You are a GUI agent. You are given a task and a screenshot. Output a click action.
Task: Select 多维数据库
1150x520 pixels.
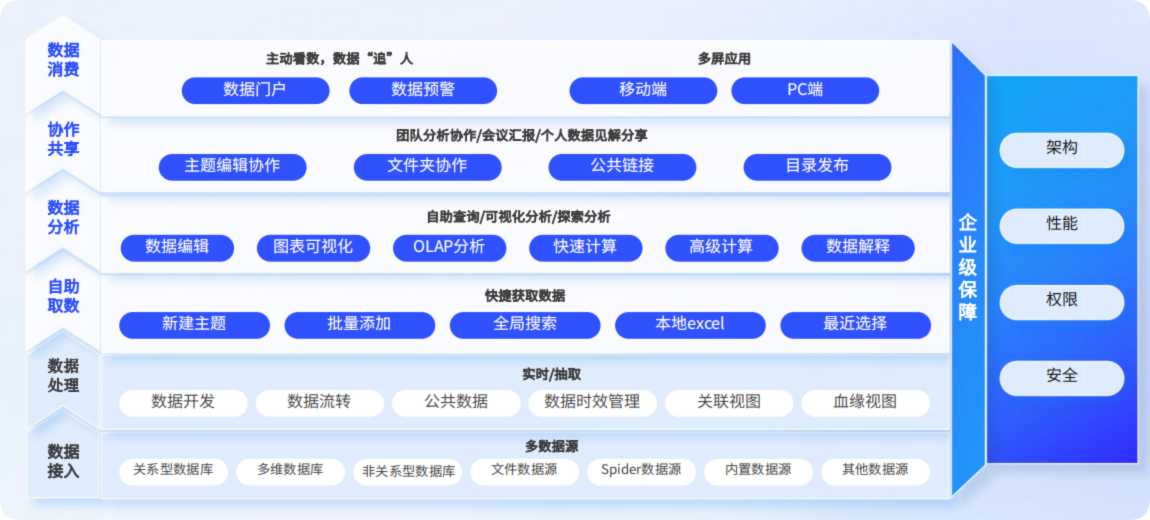click(x=290, y=471)
